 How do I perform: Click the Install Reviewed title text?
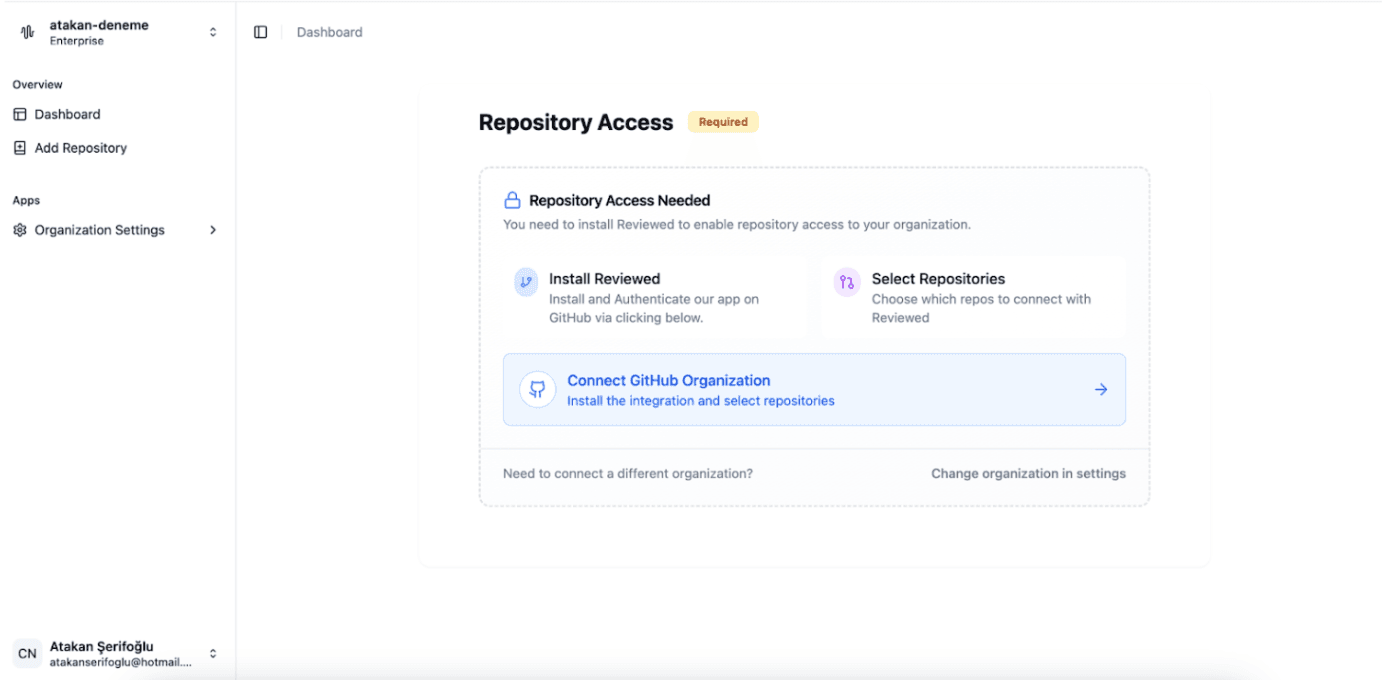(x=604, y=279)
